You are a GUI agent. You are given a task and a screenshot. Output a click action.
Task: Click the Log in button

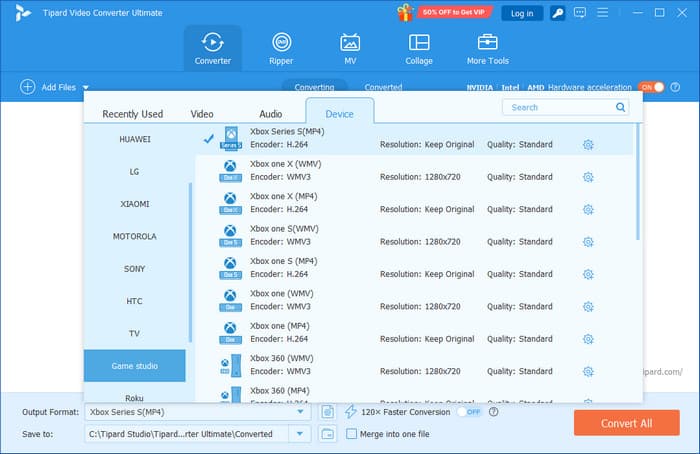[x=522, y=13]
